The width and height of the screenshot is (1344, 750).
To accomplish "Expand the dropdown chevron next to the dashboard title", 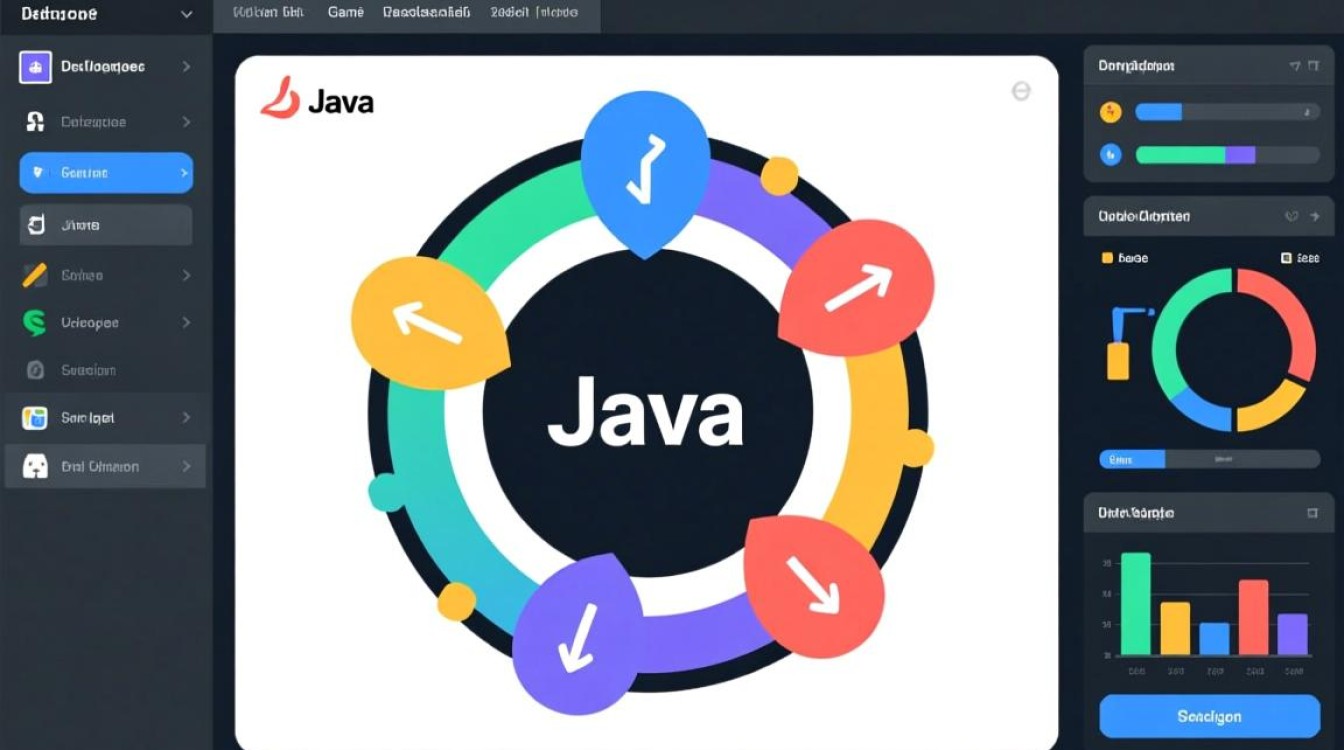I will point(185,15).
